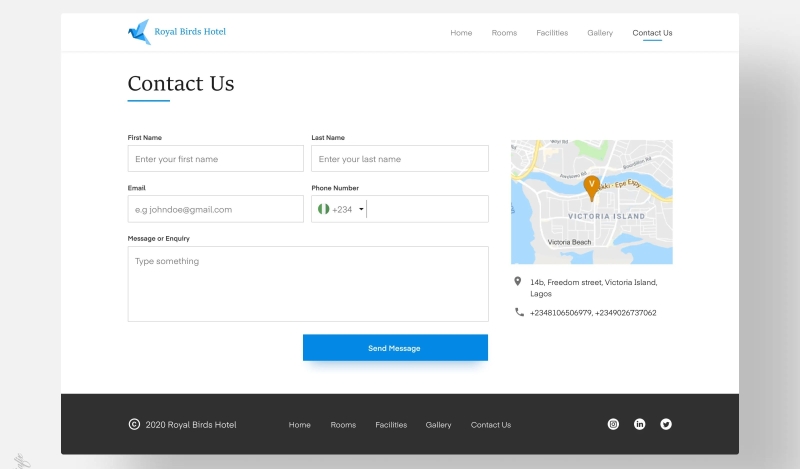Click the copyright symbol in footer
This screenshot has height=469, width=800.
tap(134, 424)
